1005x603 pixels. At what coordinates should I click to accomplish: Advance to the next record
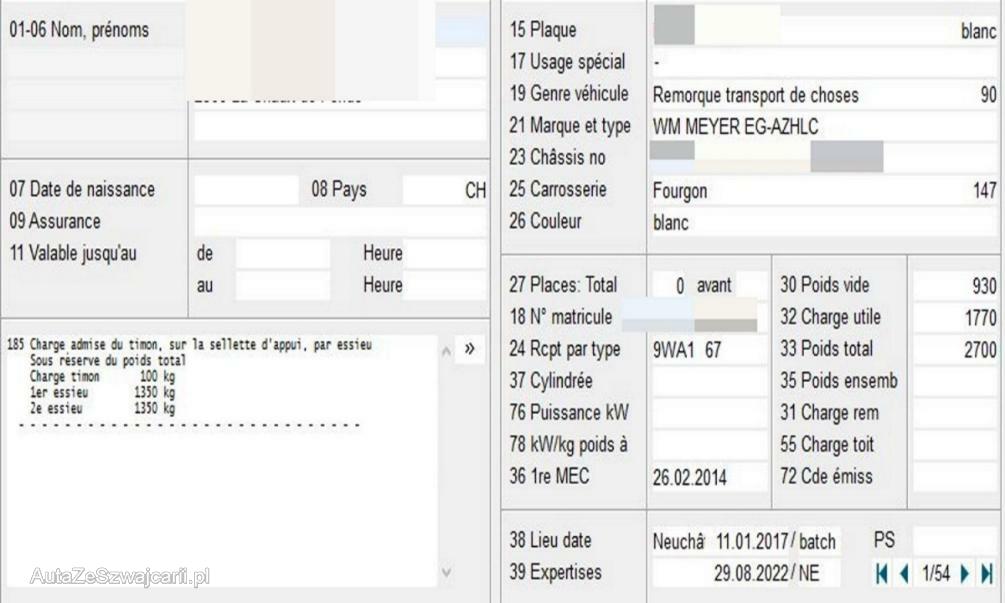(966, 573)
